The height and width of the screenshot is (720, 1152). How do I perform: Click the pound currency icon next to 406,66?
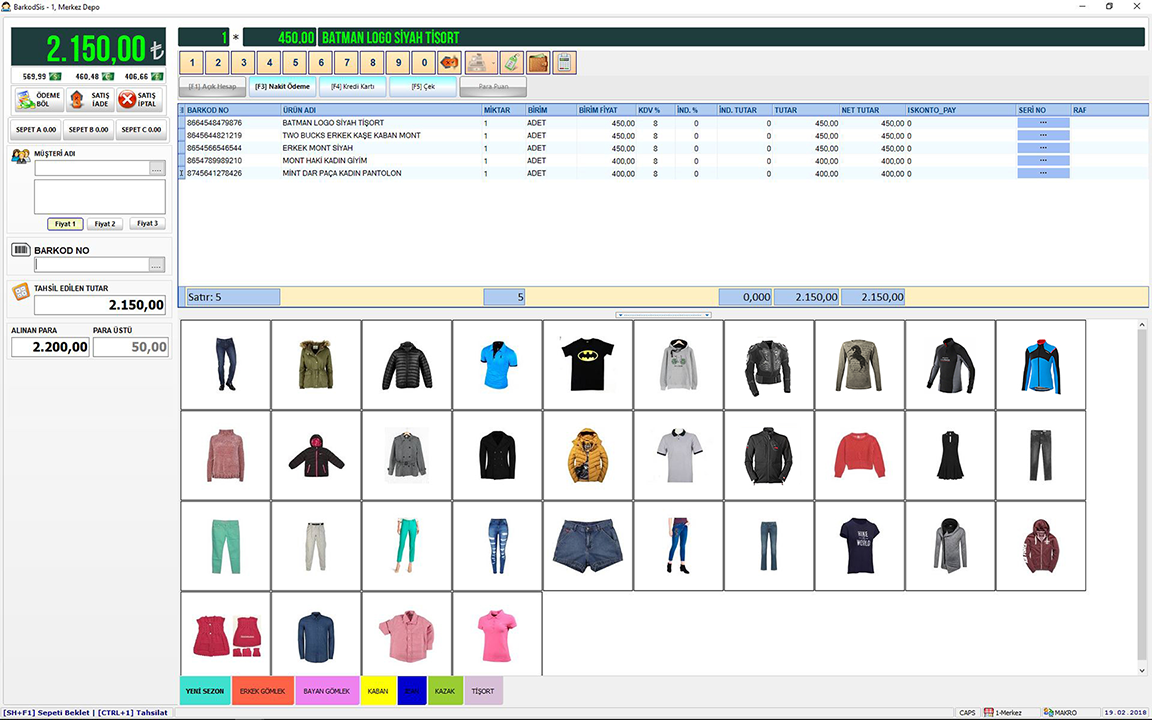coord(156,76)
